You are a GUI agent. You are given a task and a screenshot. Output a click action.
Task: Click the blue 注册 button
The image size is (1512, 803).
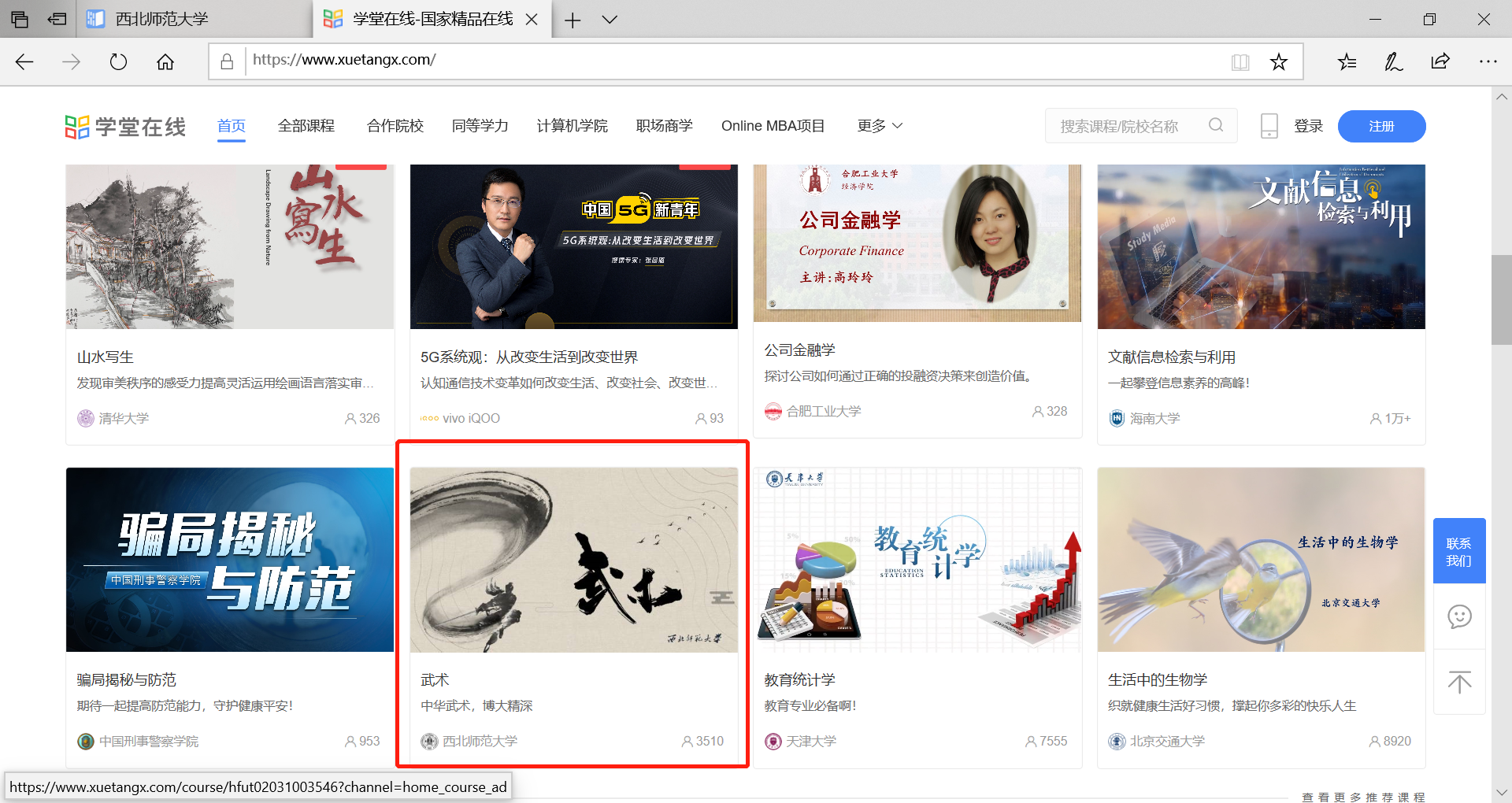[x=1381, y=127]
